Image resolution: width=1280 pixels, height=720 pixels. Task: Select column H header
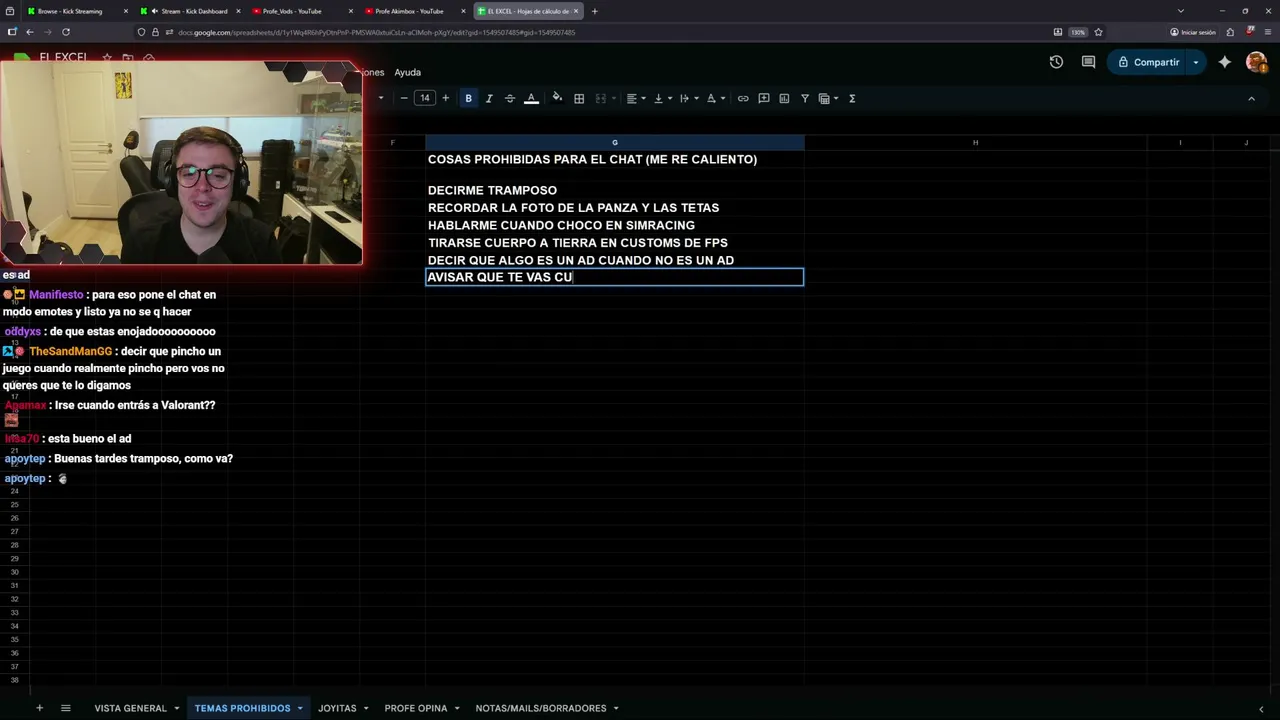[975, 142]
